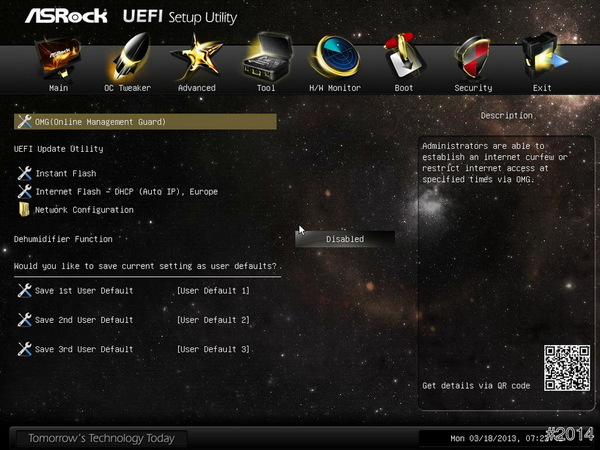
Task: Switch to the Boot tab label
Action: tap(404, 88)
